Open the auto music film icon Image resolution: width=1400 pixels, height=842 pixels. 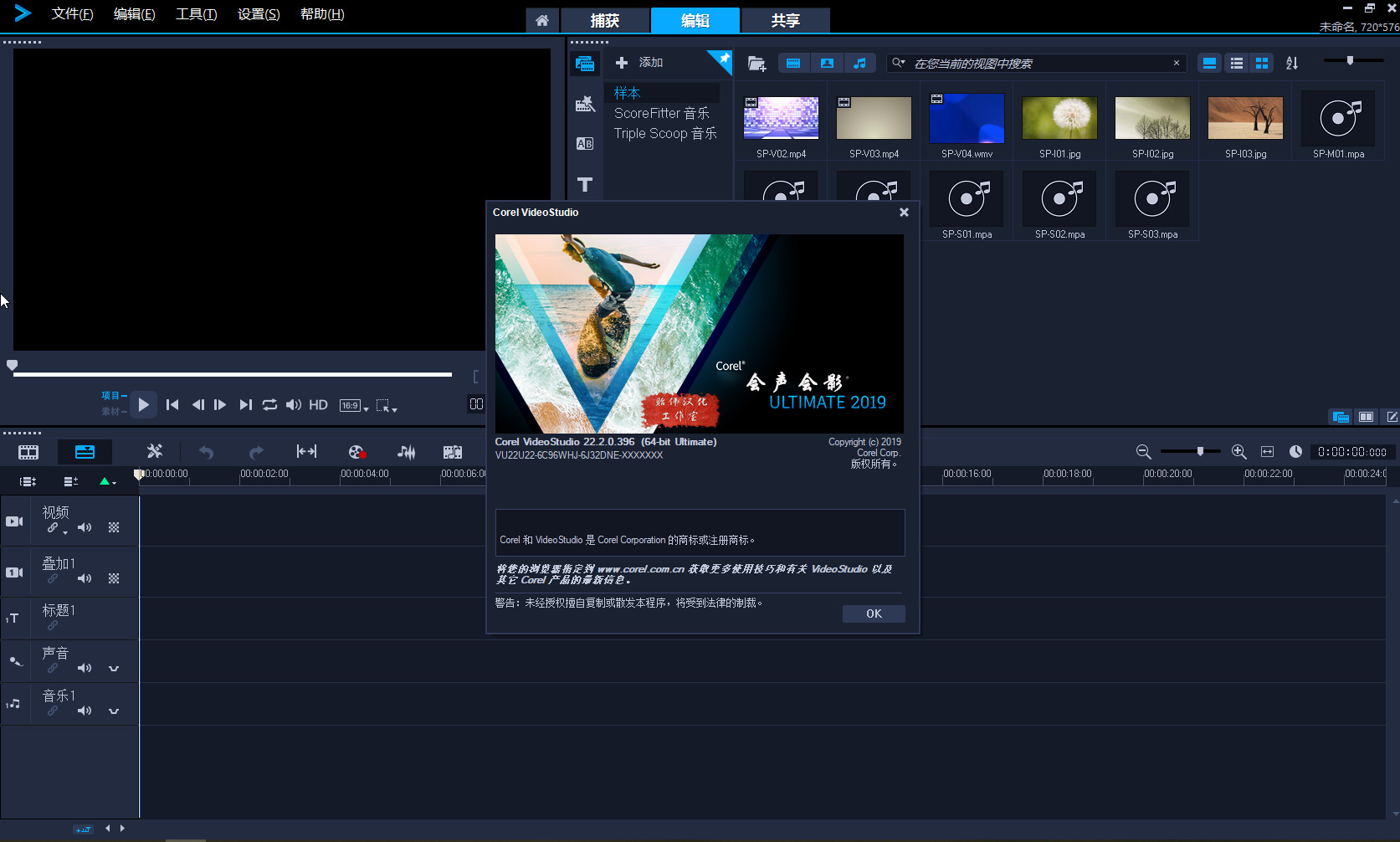453,452
